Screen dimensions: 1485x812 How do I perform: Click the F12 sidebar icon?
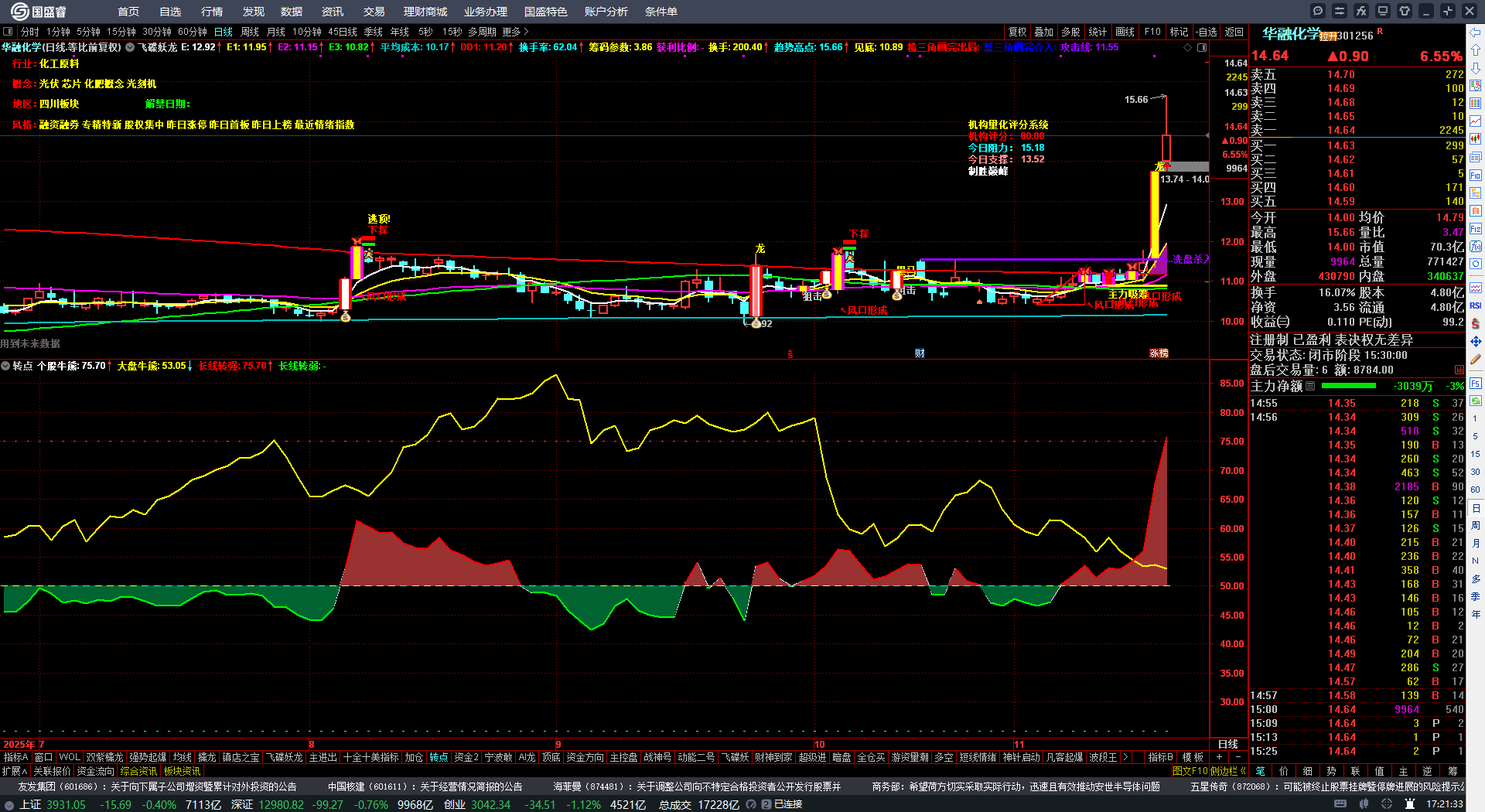(x=1476, y=229)
